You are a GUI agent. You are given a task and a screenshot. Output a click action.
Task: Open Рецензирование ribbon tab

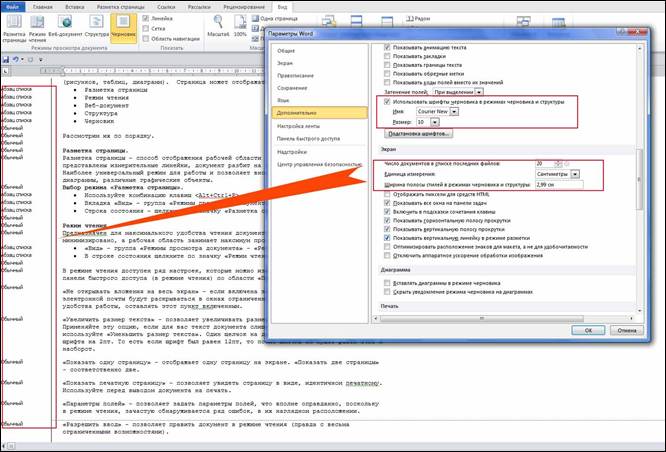[246, 7]
